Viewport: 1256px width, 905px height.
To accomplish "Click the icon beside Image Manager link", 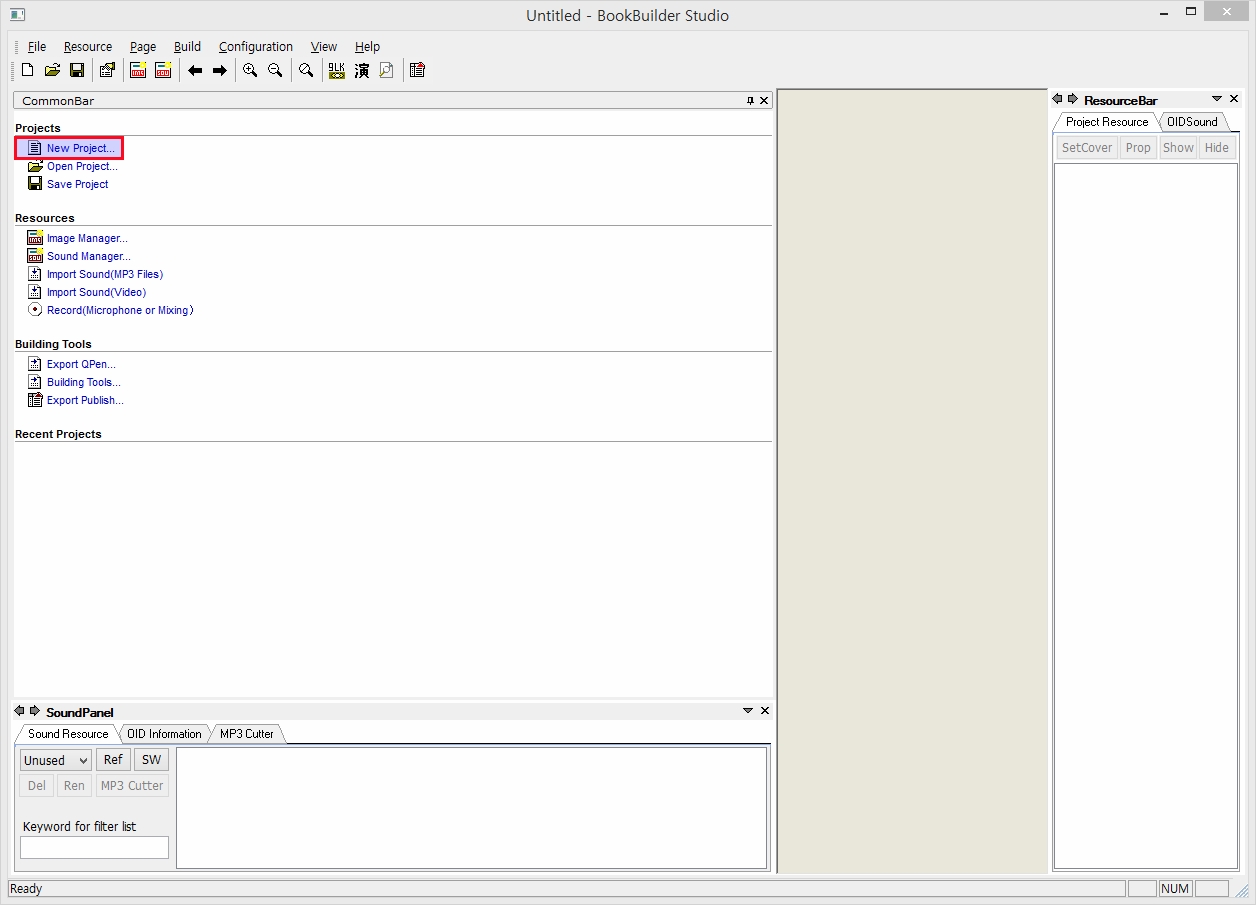I will click(x=35, y=238).
